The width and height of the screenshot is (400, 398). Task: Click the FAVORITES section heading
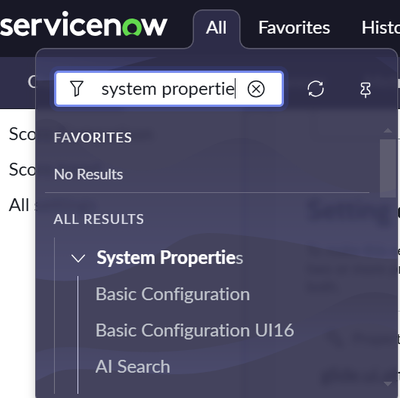pos(93,138)
